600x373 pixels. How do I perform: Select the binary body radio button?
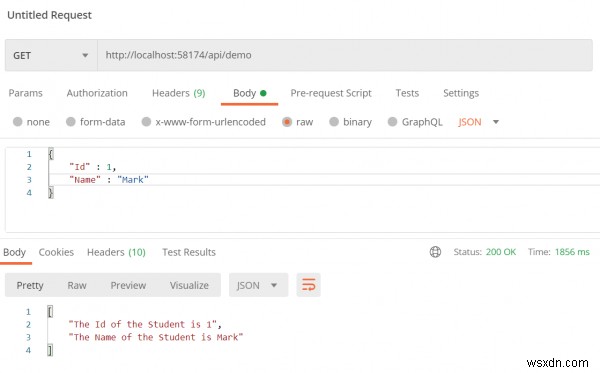pyautogui.click(x=334, y=122)
